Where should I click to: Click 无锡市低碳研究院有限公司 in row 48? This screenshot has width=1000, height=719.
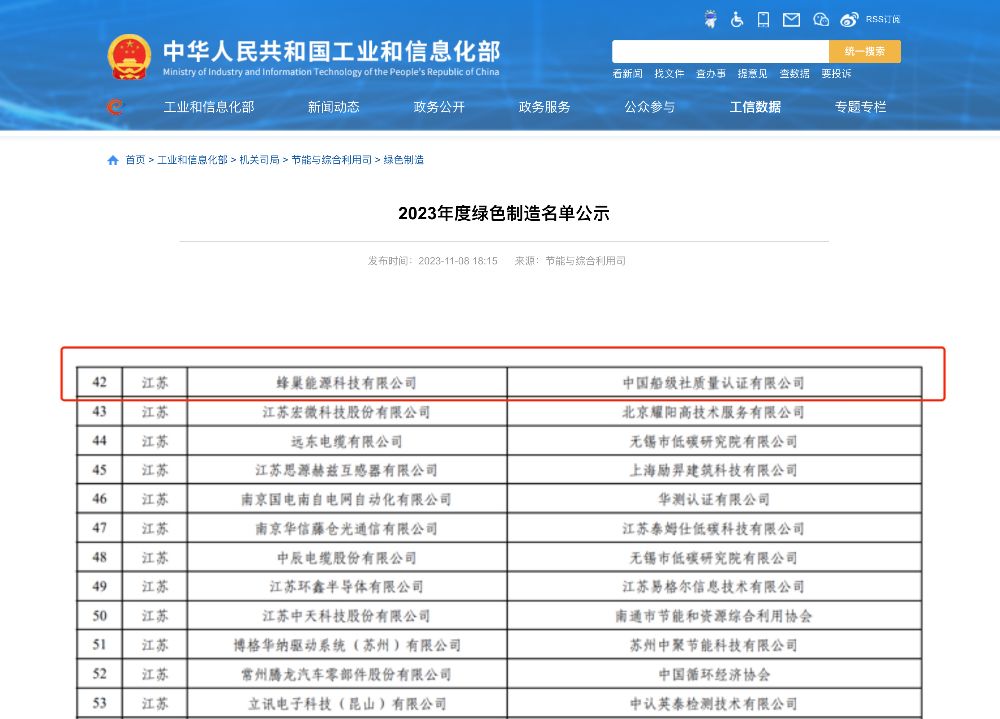pos(714,558)
